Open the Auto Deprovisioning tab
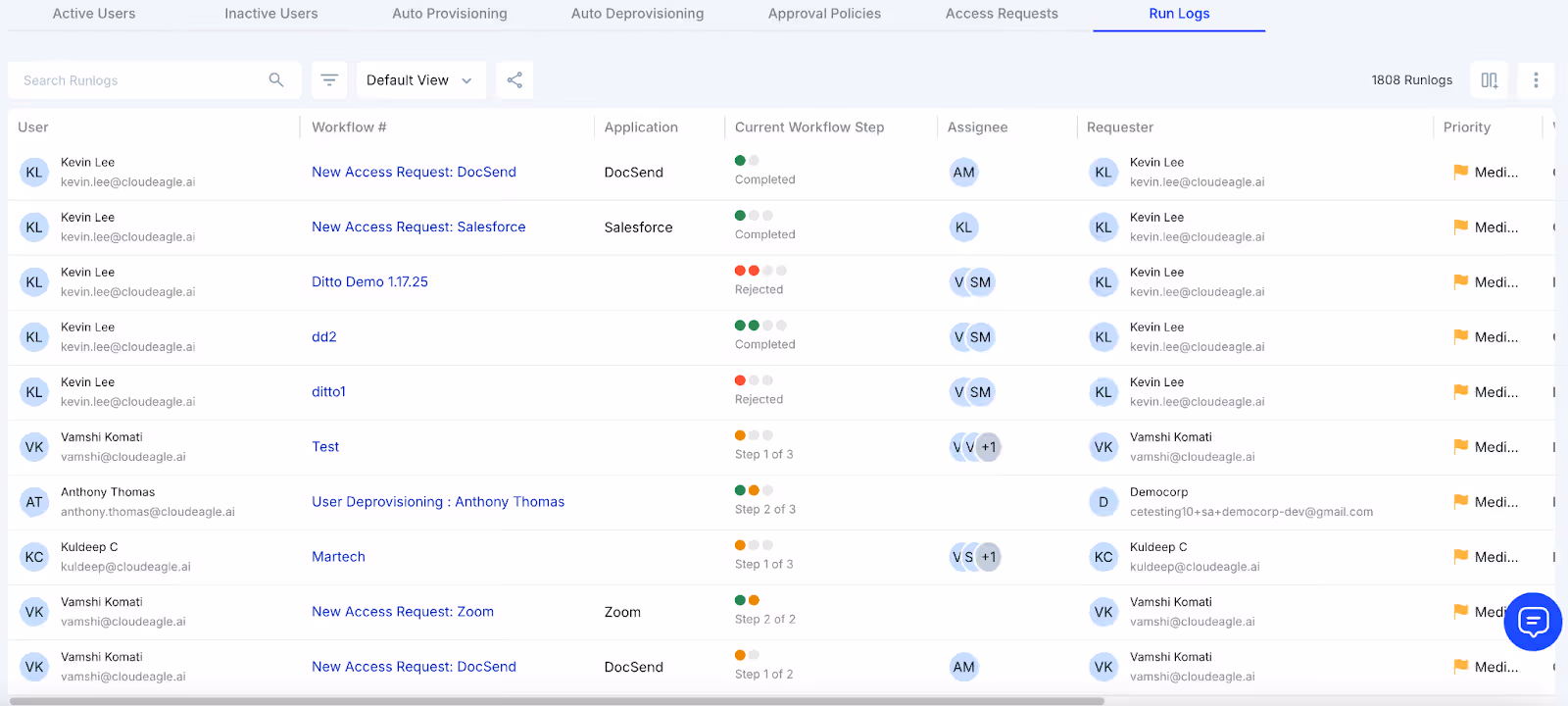Screen dimensions: 1568x706 (x=637, y=14)
